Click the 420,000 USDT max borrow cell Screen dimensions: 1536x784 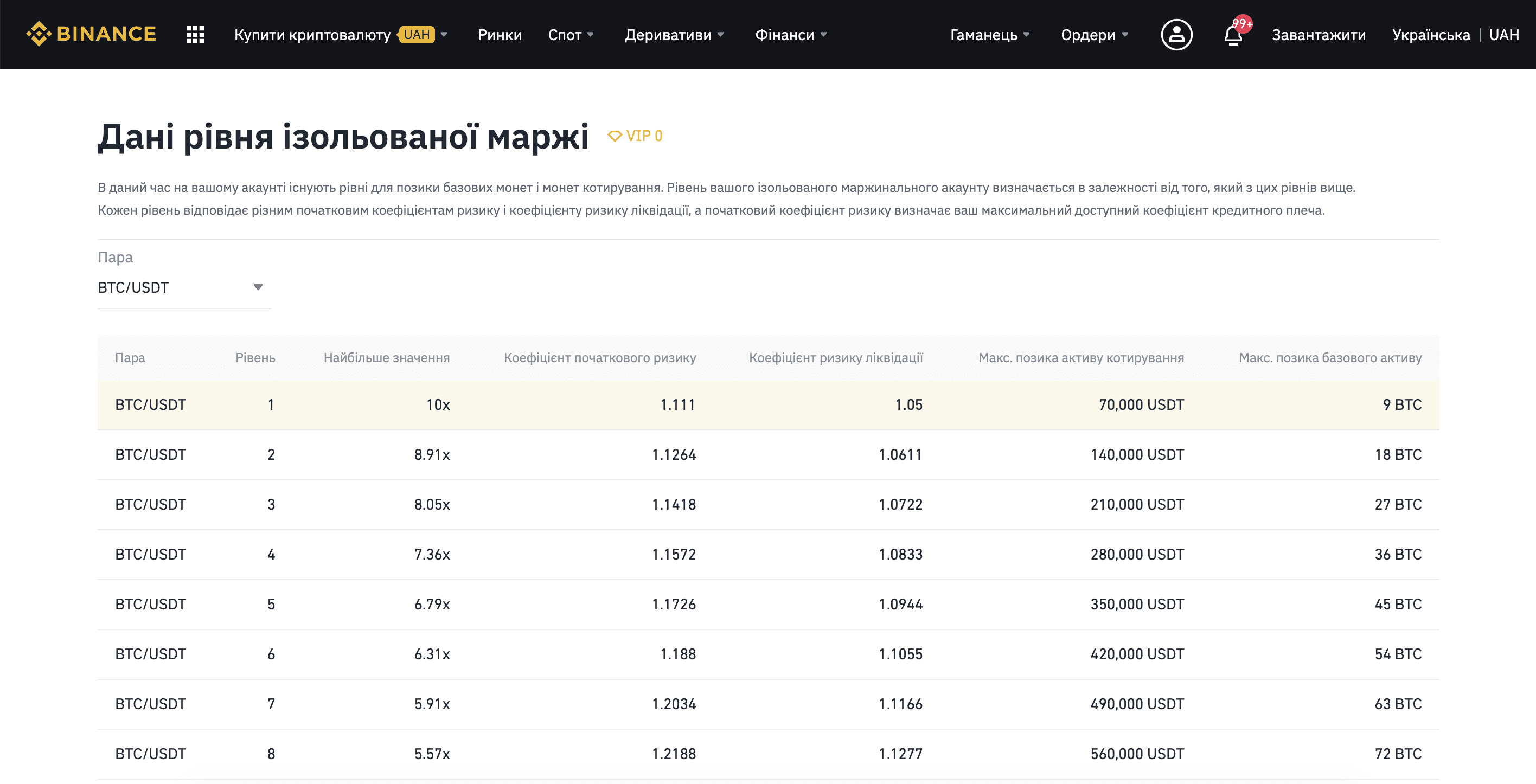click(x=1137, y=654)
